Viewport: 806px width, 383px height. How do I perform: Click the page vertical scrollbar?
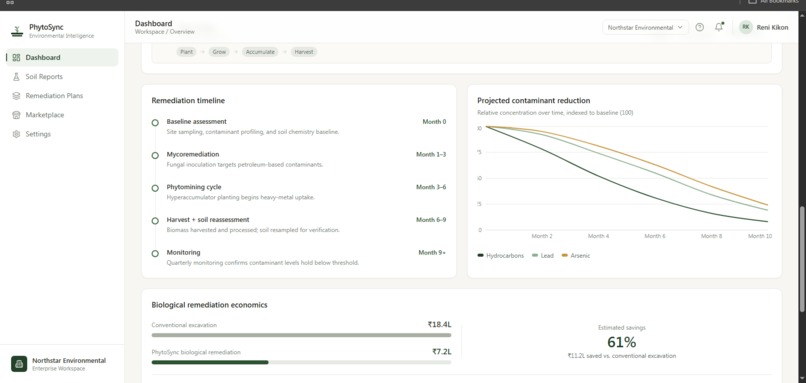pyautogui.click(x=802, y=258)
